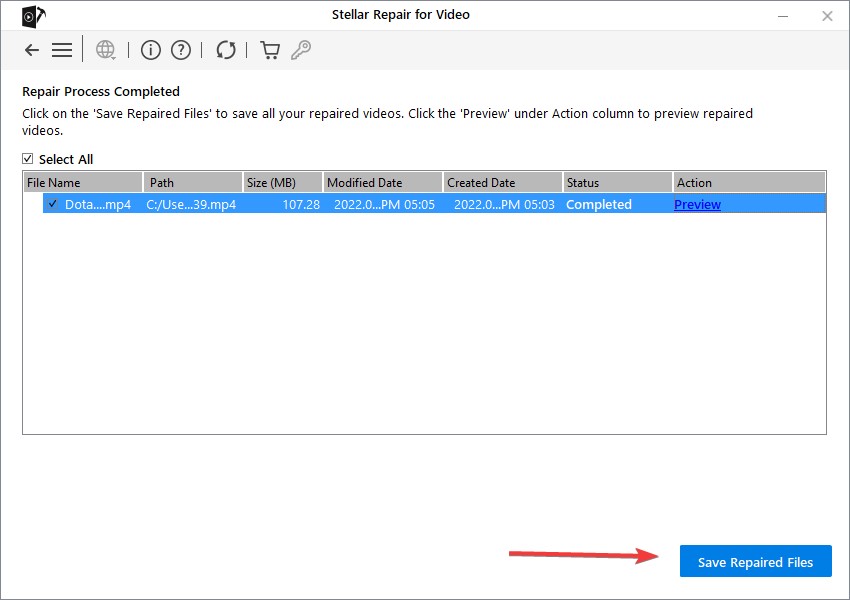Minimize the Stellar Repair window
The image size is (850, 600).
coord(783,16)
